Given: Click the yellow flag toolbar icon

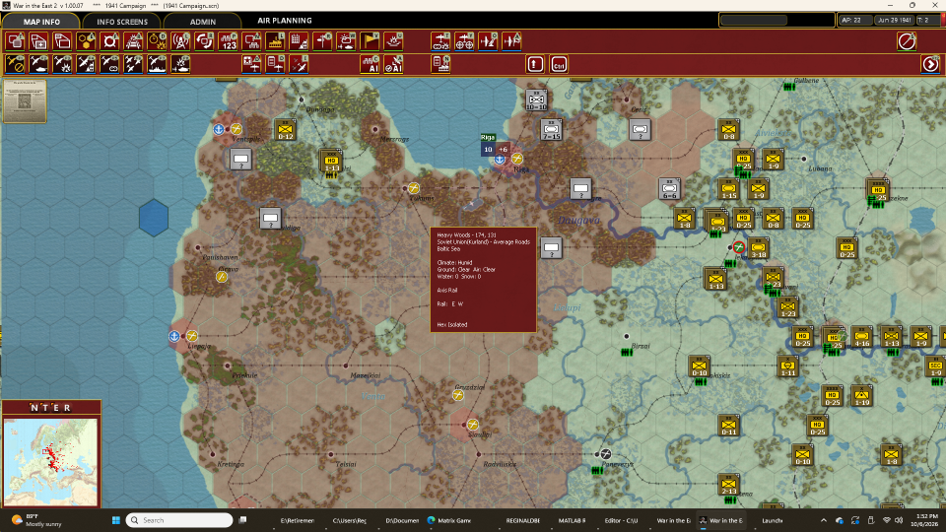Looking at the screenshot, I should point(370,42).
